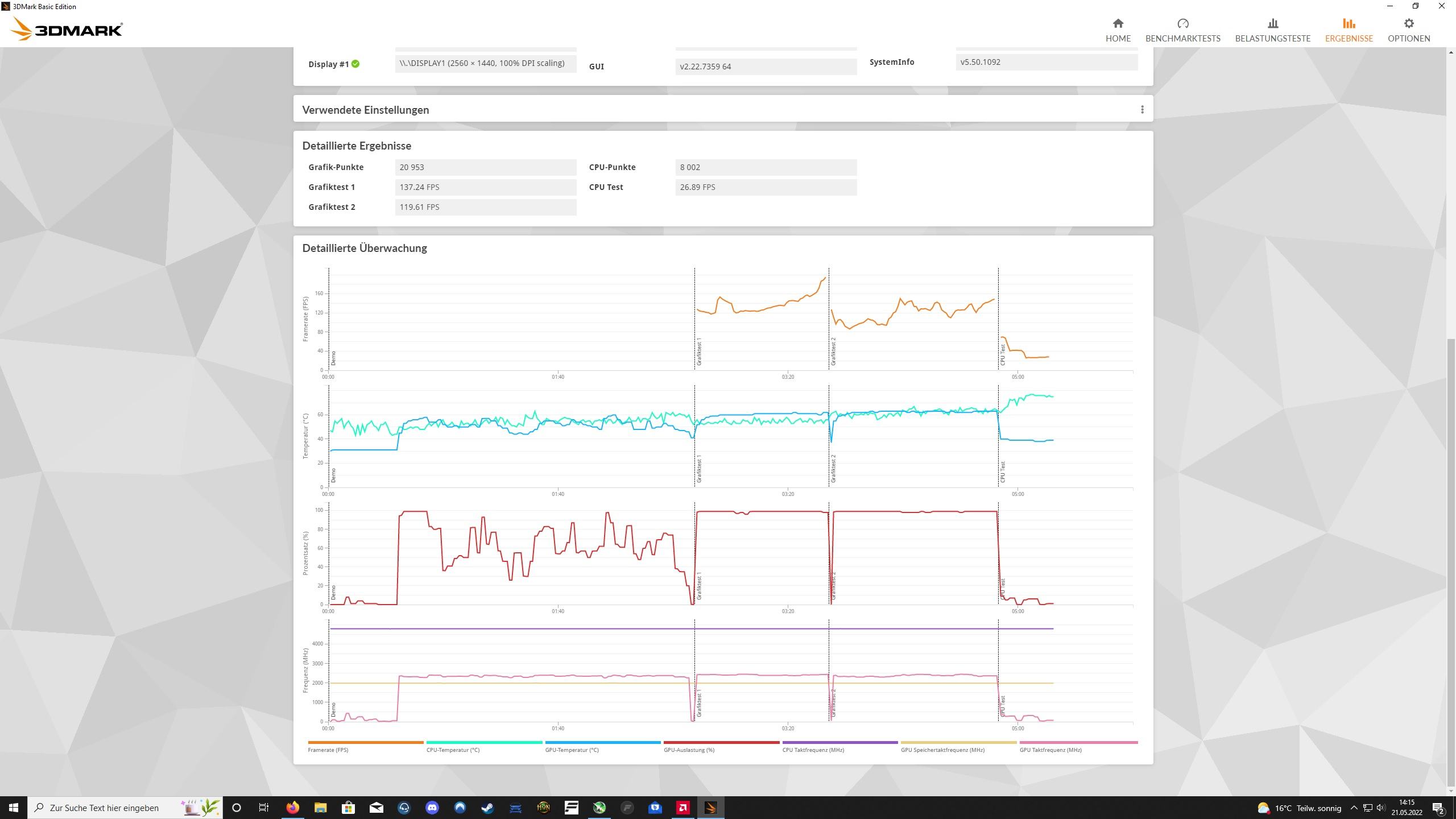This screenshot has width=1456, height=819.
Task: Open Microsoft Store from the taskbar
Action: (x=348, y=808)
